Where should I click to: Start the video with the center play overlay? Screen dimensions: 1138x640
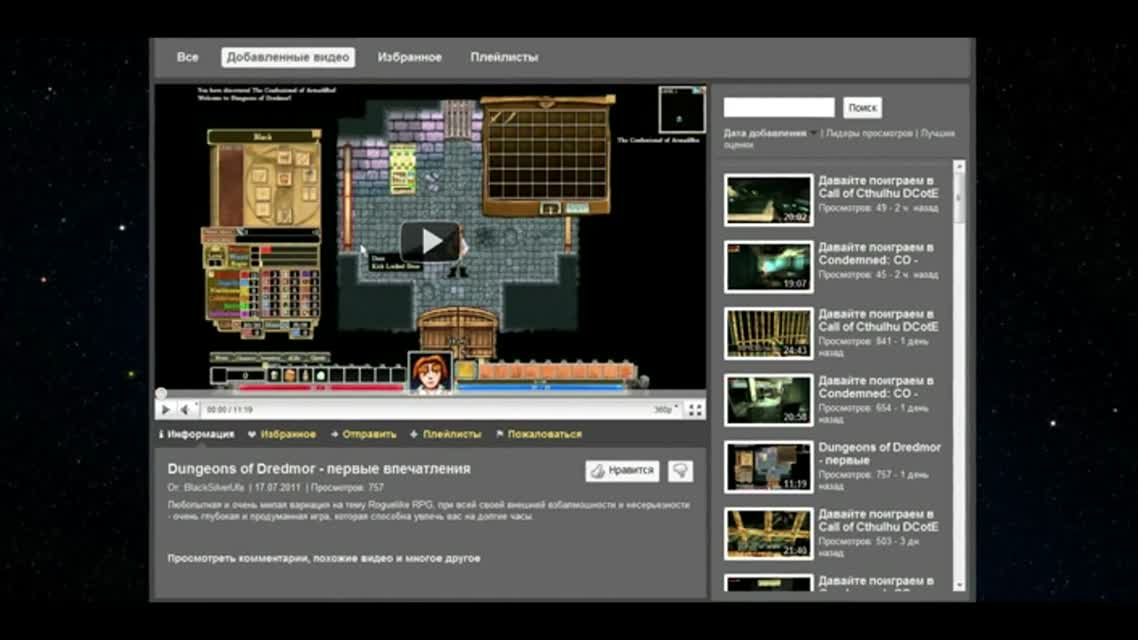pyautogui.click(x=430, y=242)
